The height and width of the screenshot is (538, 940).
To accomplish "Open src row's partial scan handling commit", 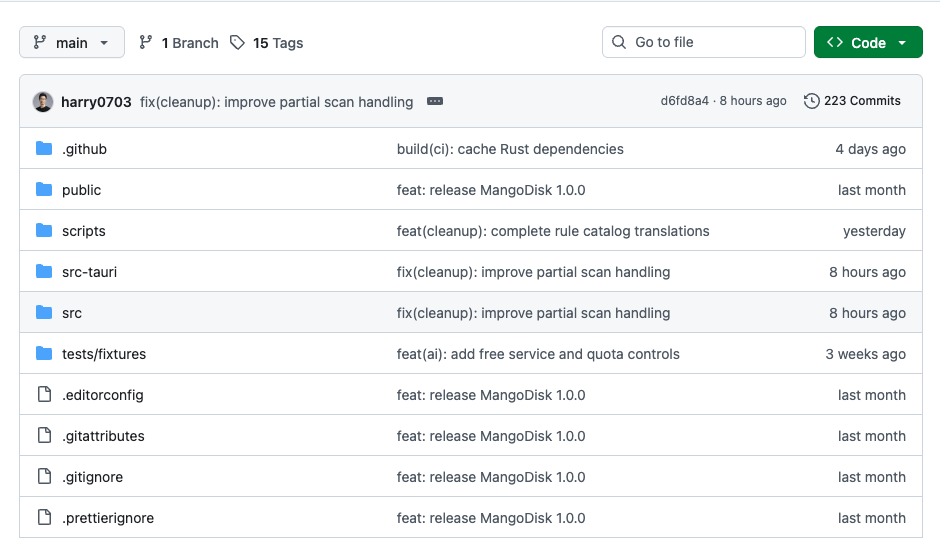I will point(534,313).
